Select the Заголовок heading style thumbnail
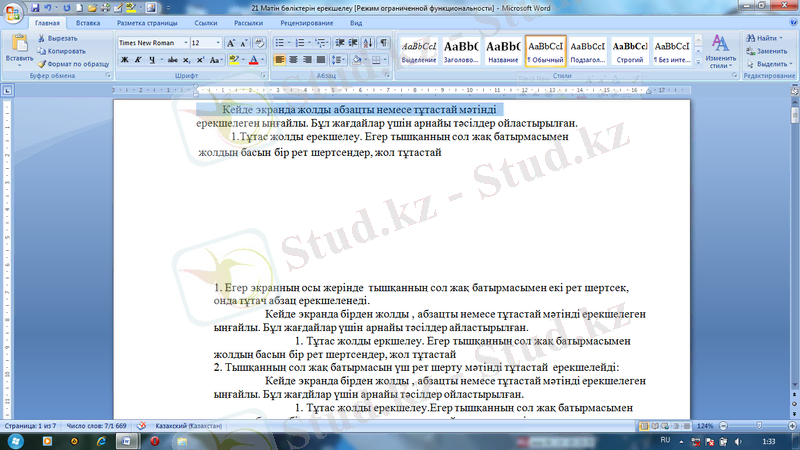The width and height of the screenshot is (800, 450). 461,51
